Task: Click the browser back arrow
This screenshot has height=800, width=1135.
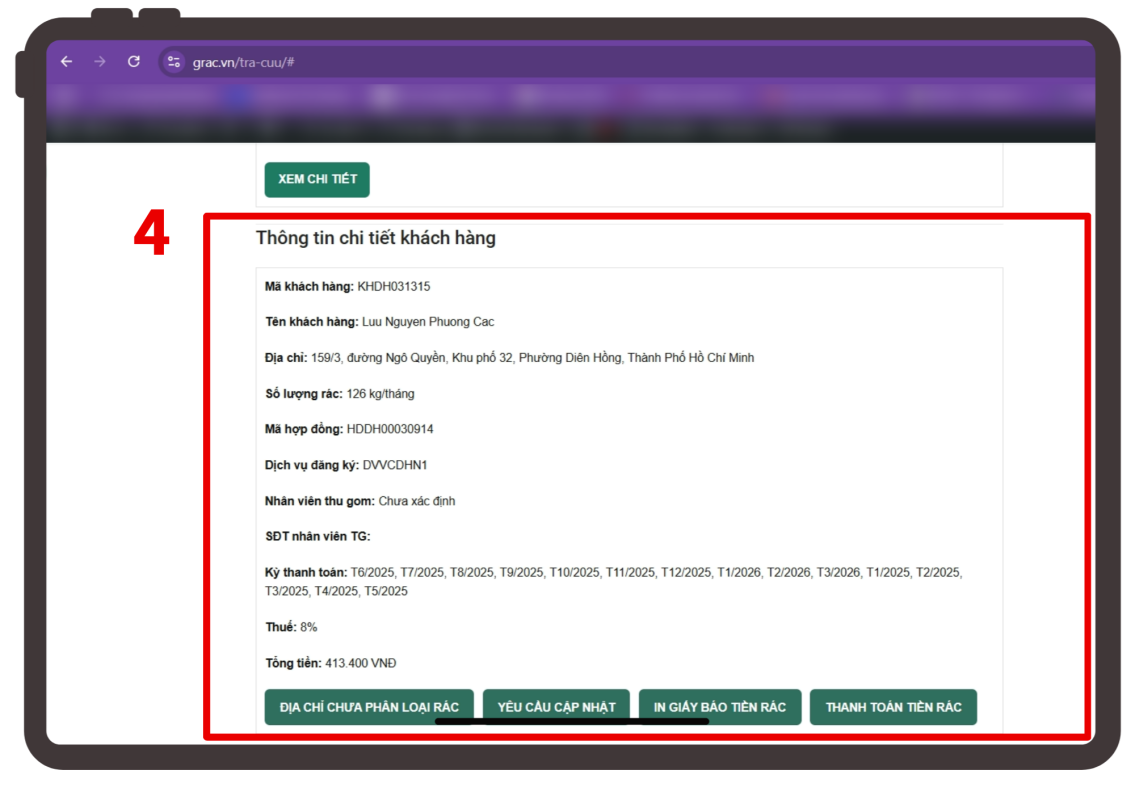Action: coord(67,62)
